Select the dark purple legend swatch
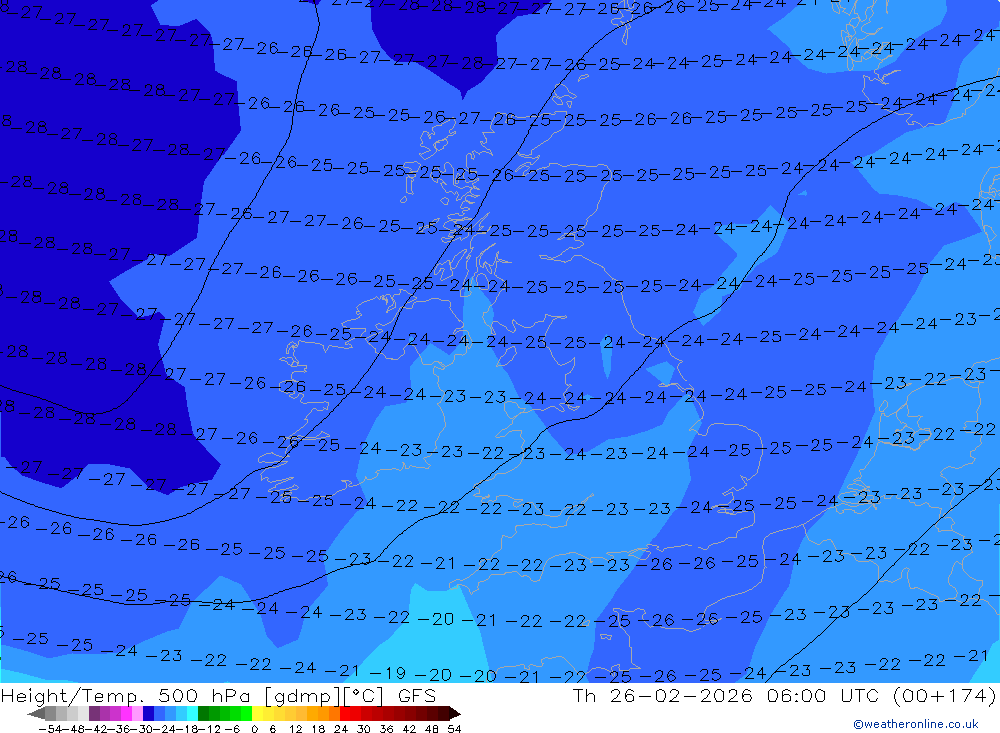1000x733 pixels. click(x=94, y=713)
